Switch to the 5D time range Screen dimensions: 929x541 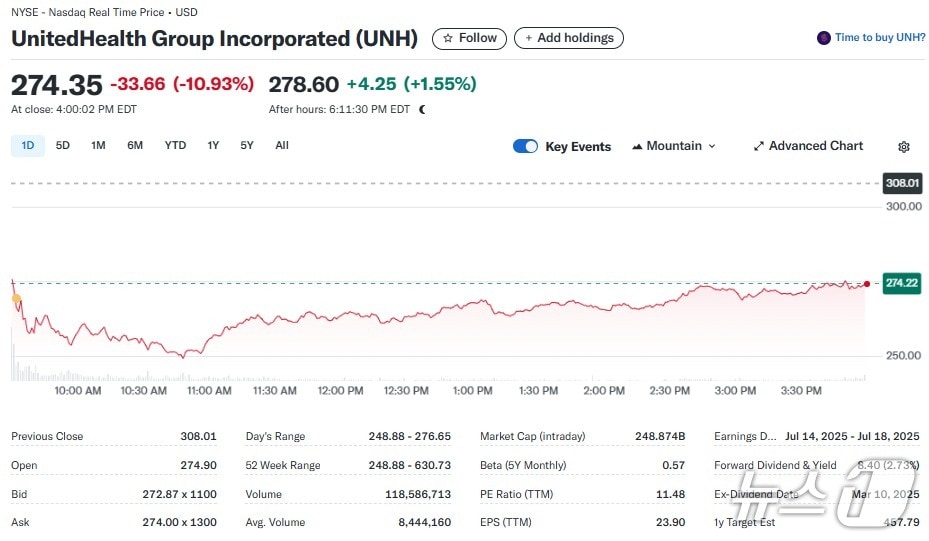pos(63,146)
